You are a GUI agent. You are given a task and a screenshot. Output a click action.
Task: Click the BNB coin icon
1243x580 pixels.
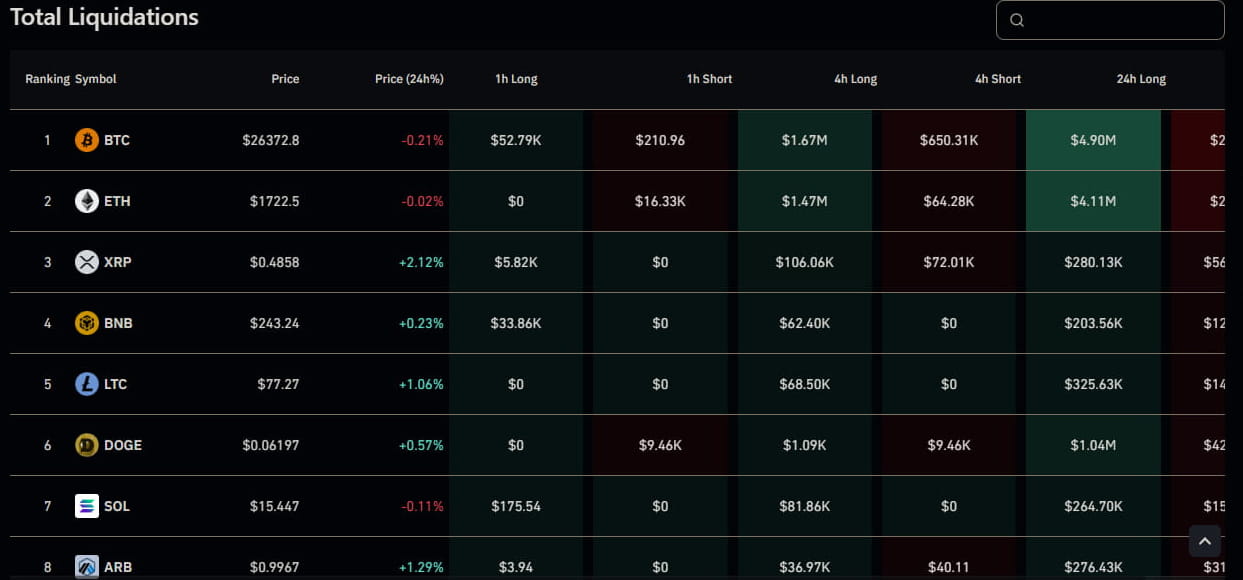tap(87, 323)
